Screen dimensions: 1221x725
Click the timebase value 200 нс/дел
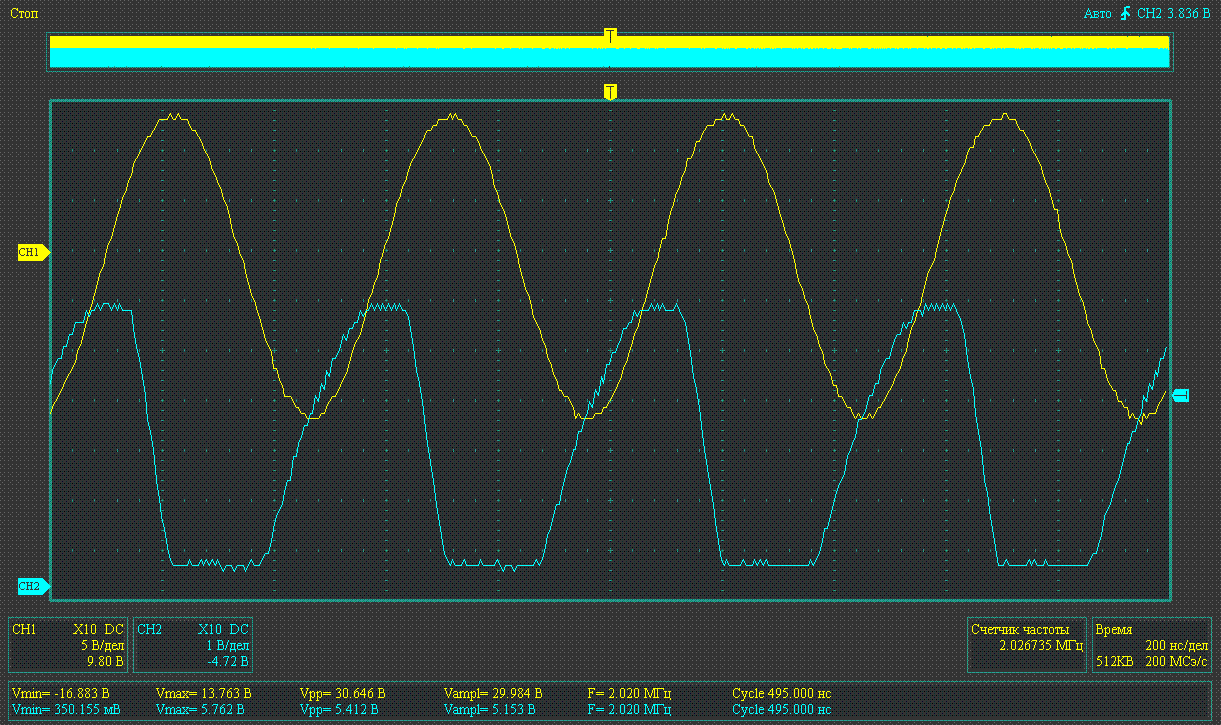tap(1176, 646)
